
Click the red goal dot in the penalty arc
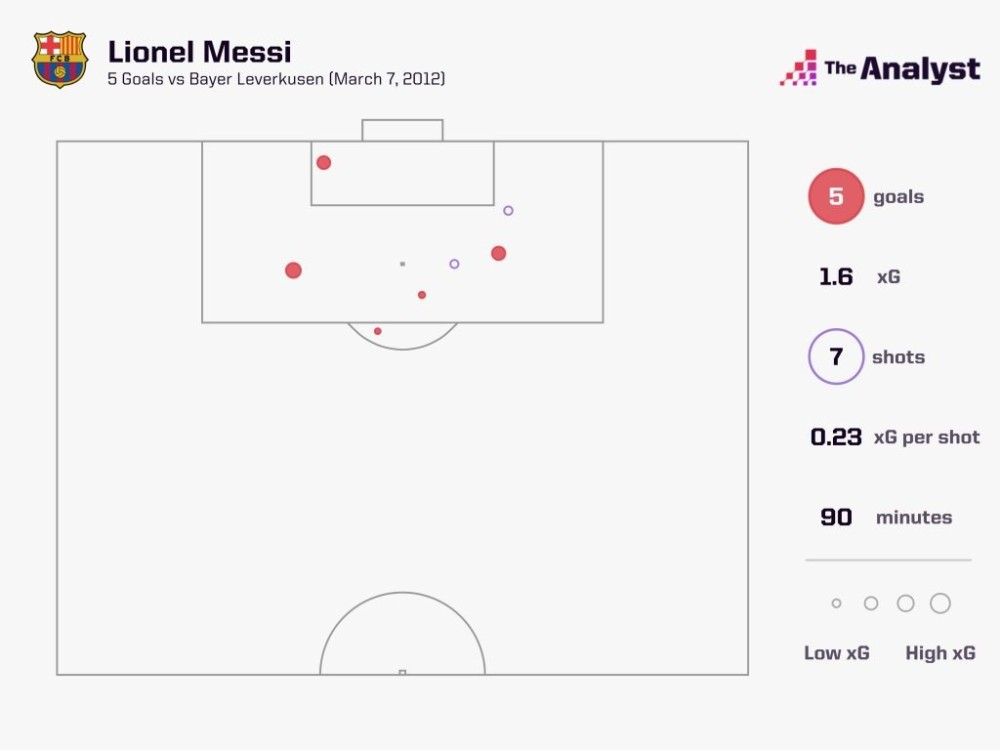pos(378,332)
